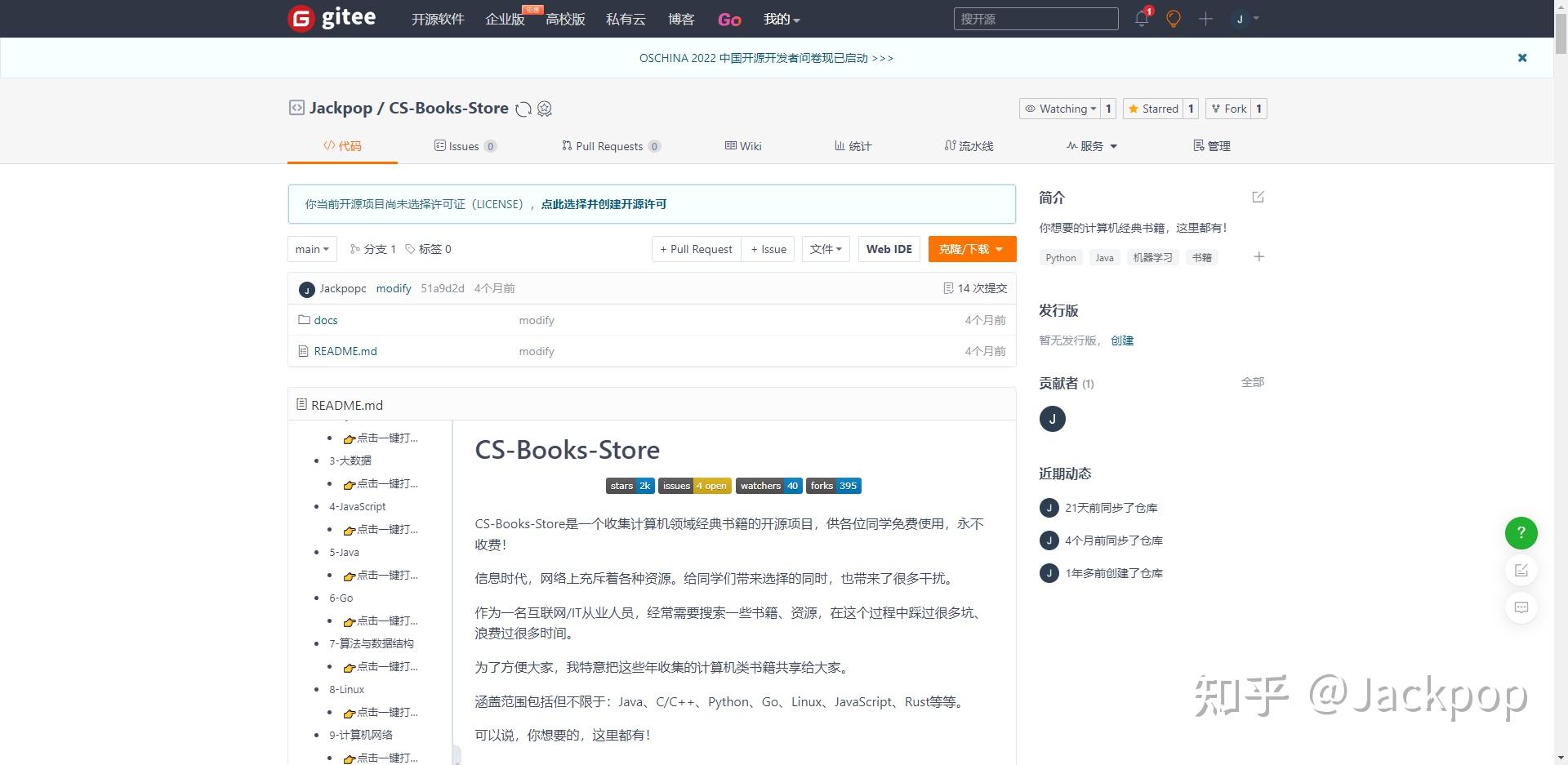Screen dimensions: 1568x765
Task: Click the watchers 40 badge
Action: click(x=768, y=486)
